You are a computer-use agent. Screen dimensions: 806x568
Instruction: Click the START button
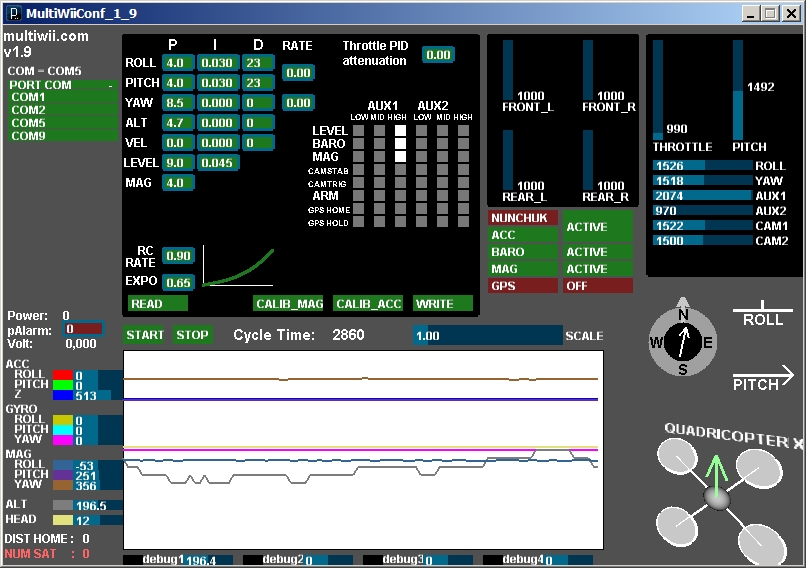click(144, 335)
